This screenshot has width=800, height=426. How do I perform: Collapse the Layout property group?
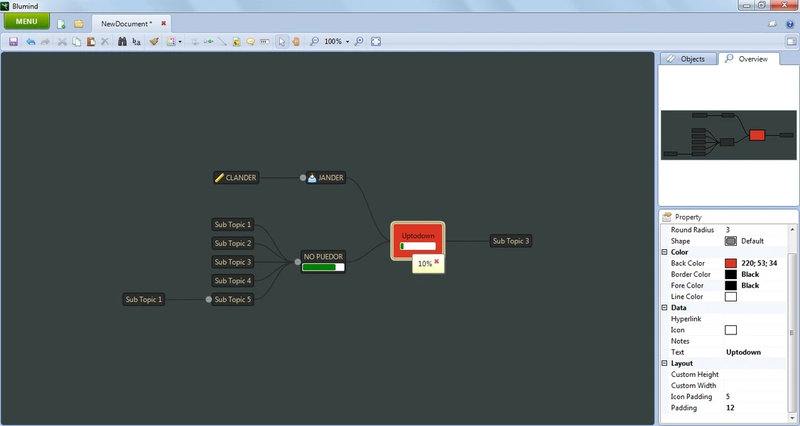[664, 363]
